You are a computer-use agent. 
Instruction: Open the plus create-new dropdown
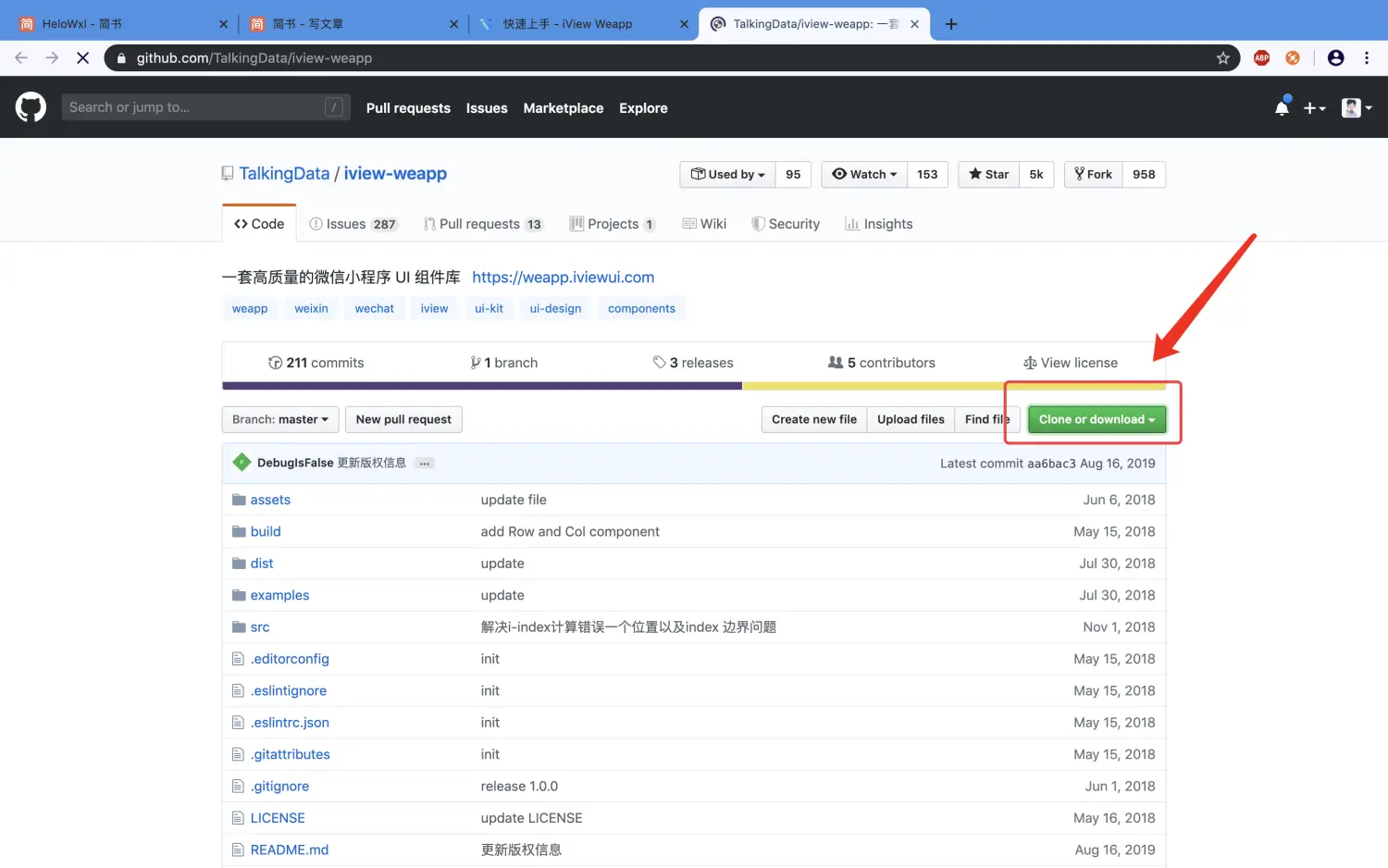pyautogui.click(x=1314, y=108)
